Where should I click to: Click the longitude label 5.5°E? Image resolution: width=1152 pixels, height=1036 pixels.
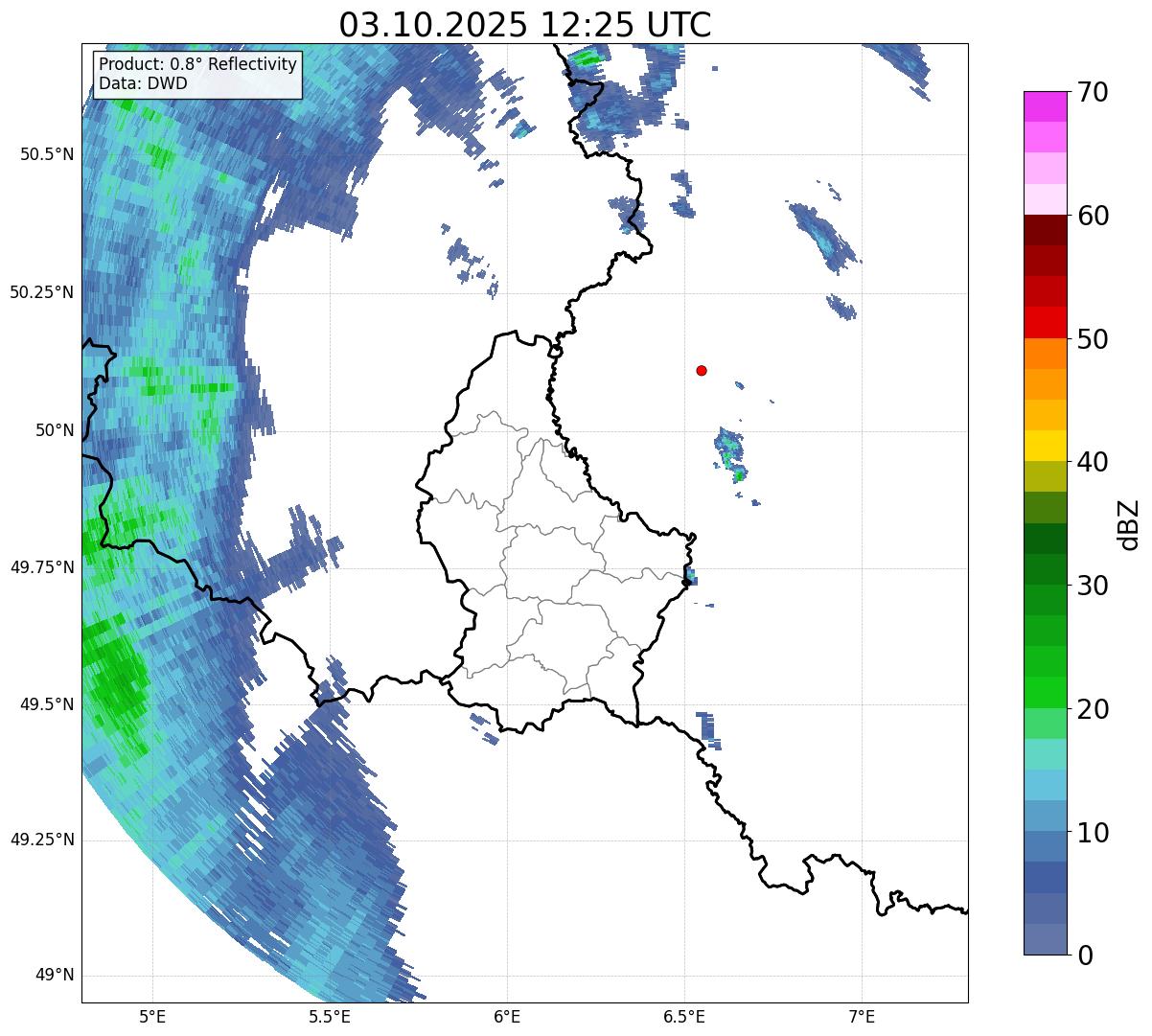coord(330,1016)
